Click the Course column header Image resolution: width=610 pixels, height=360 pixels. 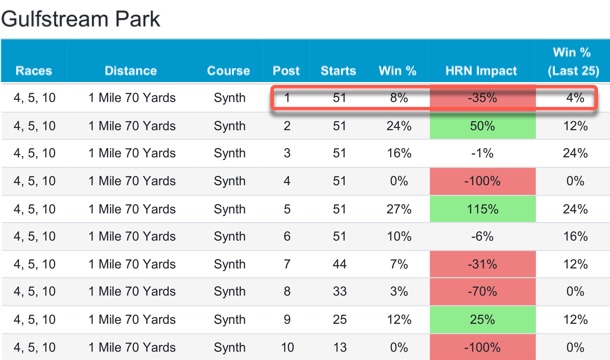coord(228,71)
